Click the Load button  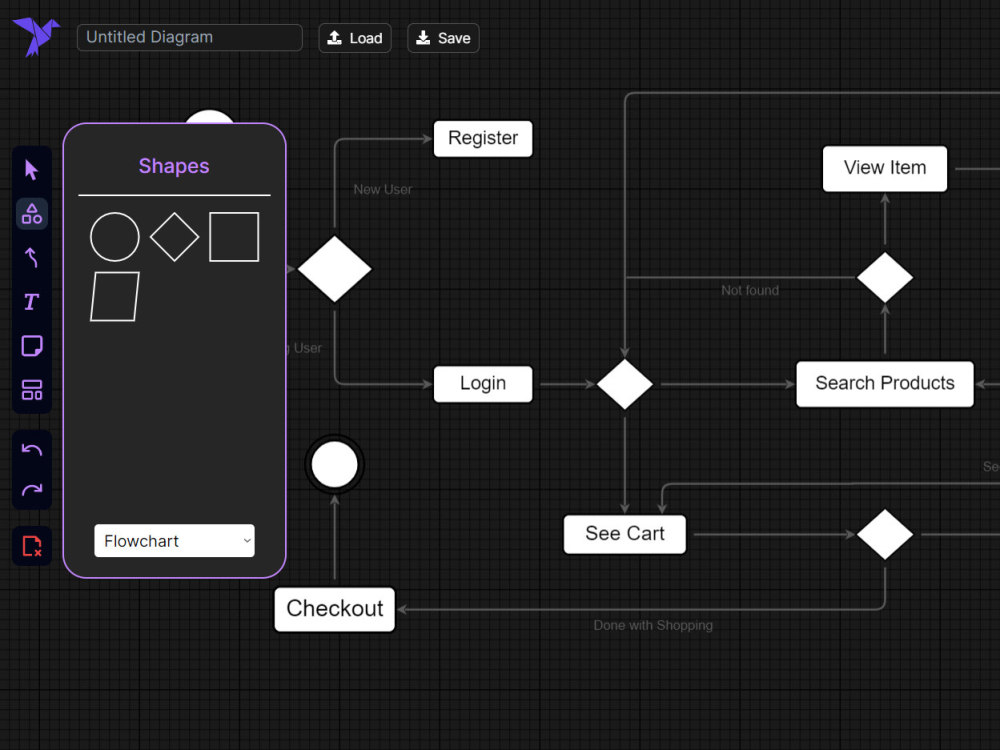click(x=355, y=38)
